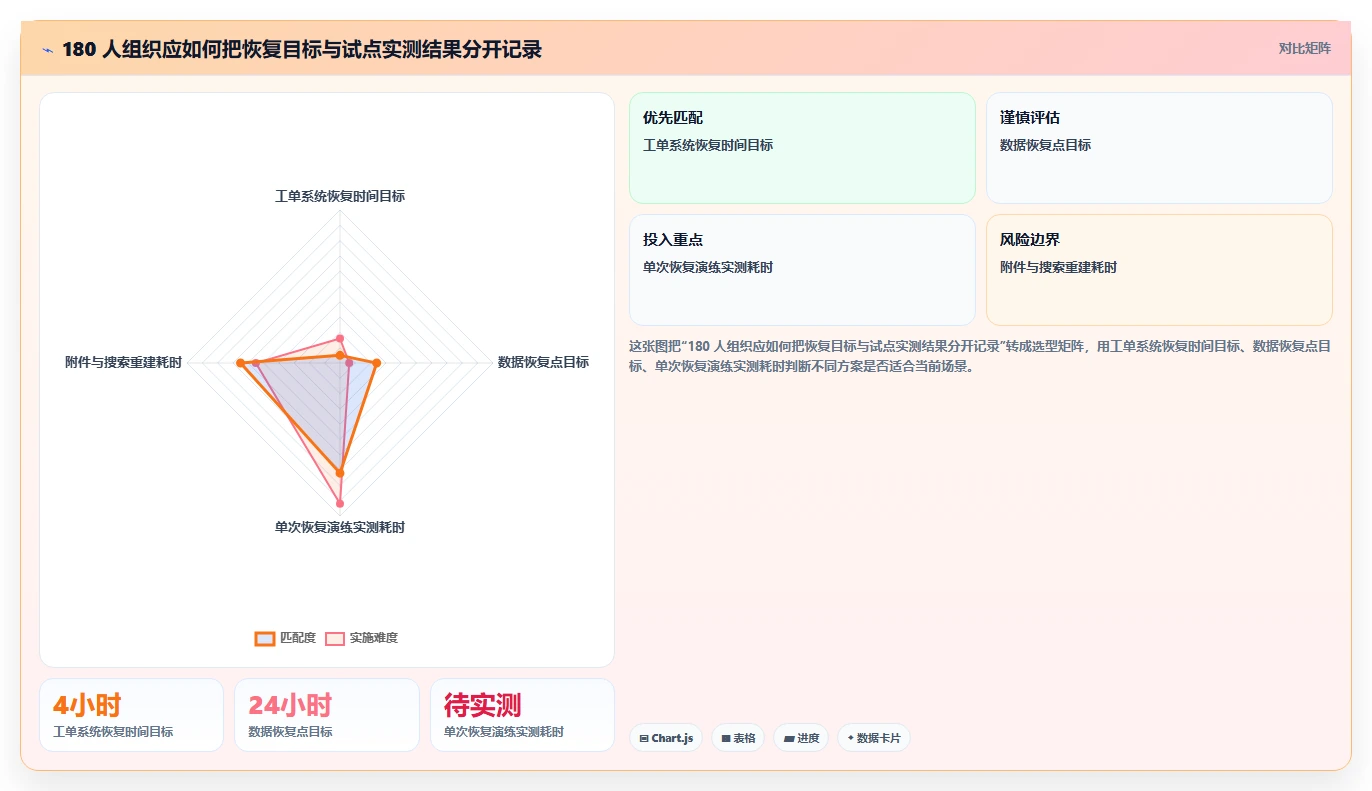This screenshot has width=1372, height=791.
Task: Toggle the 实施难度 legend swatch
Action: [x=334, y=638]
